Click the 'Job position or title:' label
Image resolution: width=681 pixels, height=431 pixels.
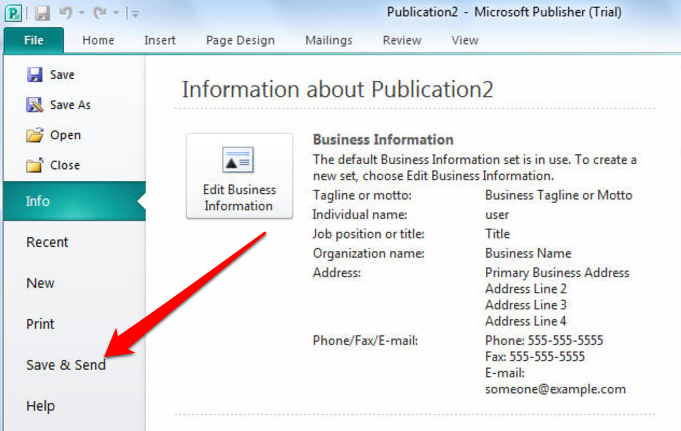coord(368,234)
